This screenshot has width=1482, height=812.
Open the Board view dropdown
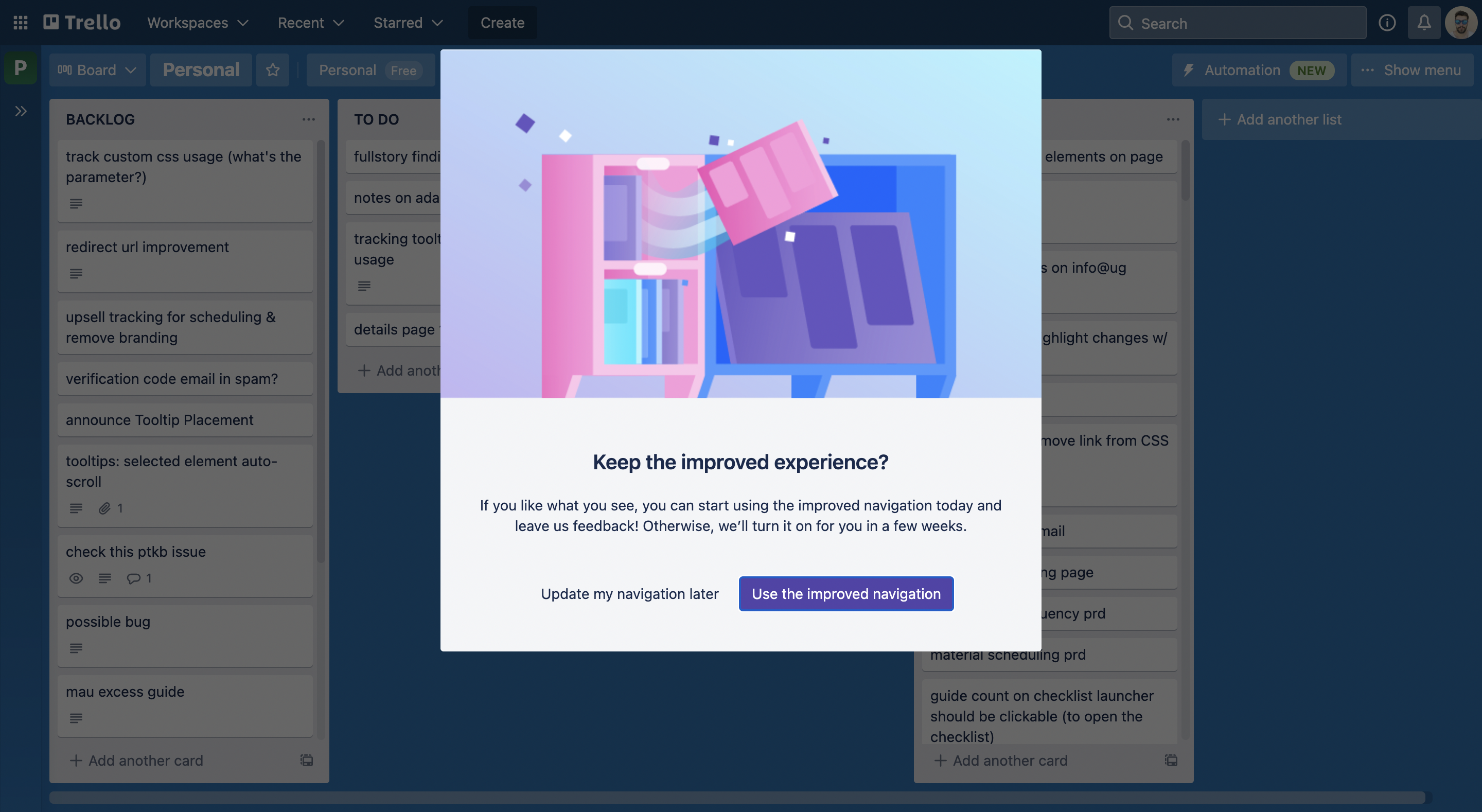click(x=97, y=69)
